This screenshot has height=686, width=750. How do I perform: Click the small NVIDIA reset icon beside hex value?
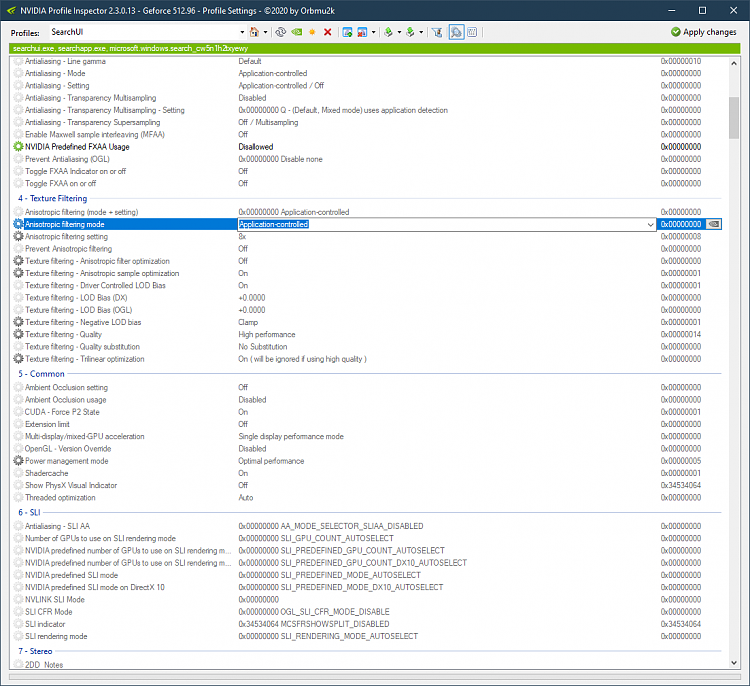coord(713,224)
